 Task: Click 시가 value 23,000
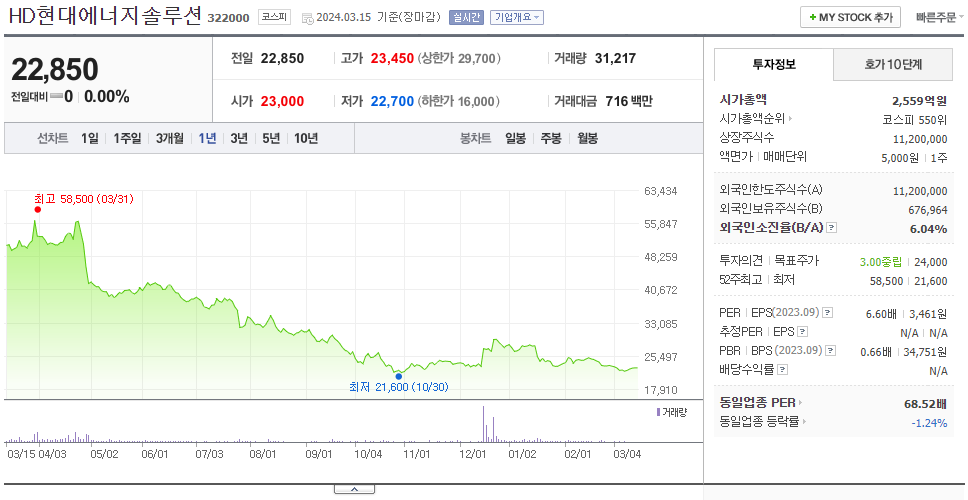click(x=282, y=101)
